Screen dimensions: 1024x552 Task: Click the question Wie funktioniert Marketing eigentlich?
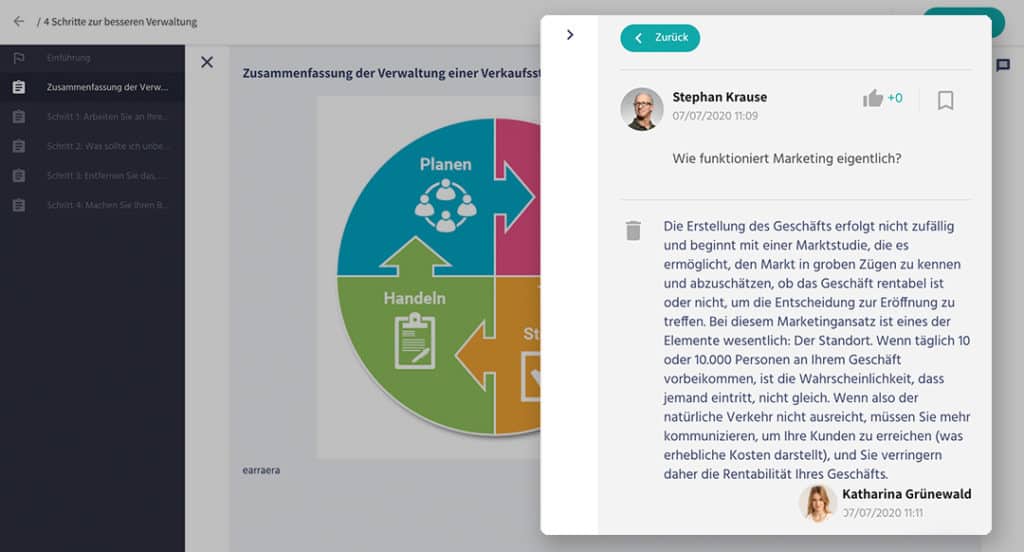click(x=787, y=158)
